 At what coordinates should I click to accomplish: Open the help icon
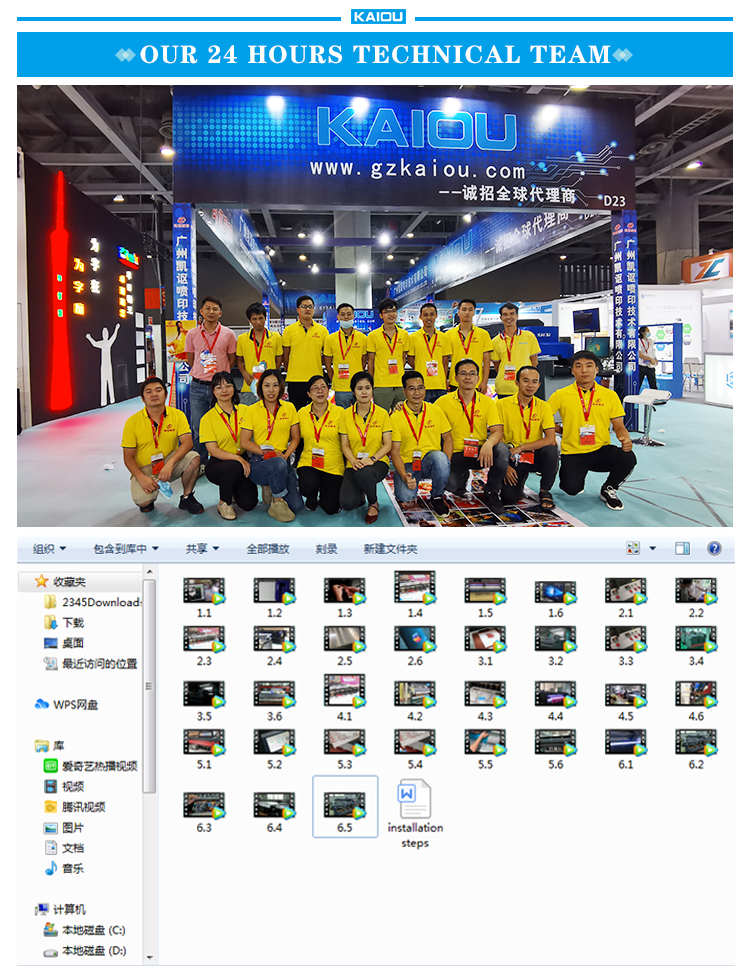coord(714,548)
